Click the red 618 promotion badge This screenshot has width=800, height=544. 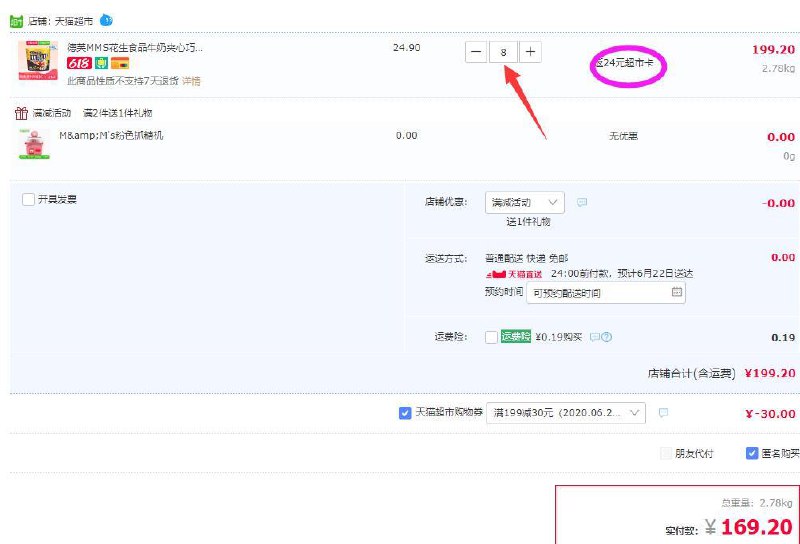point(79,63)
